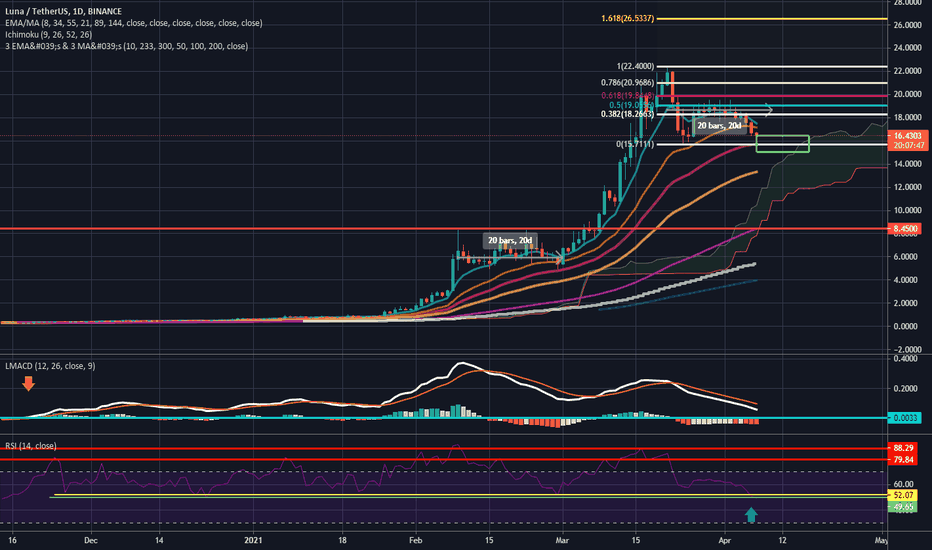Click 22.0000 on the price axis

[x=907, y=71]
